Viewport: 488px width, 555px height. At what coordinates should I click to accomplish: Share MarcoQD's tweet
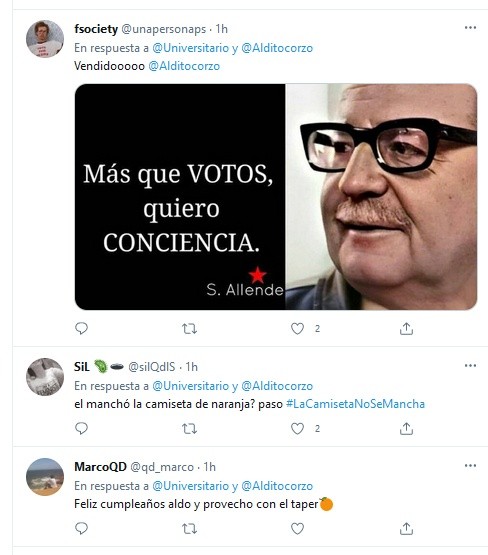[x=406, y=528]
